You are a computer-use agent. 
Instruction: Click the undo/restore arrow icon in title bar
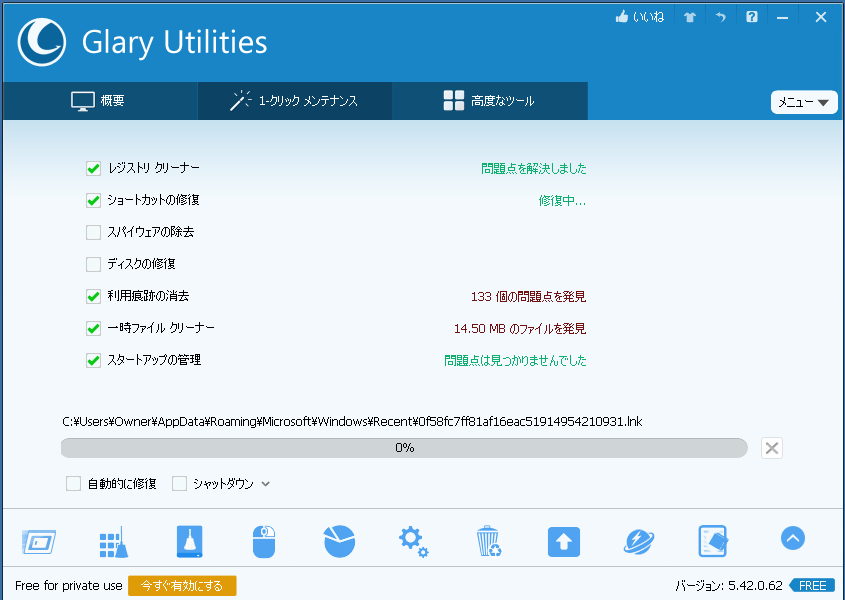pyautogui.click(x=721, y=17)
